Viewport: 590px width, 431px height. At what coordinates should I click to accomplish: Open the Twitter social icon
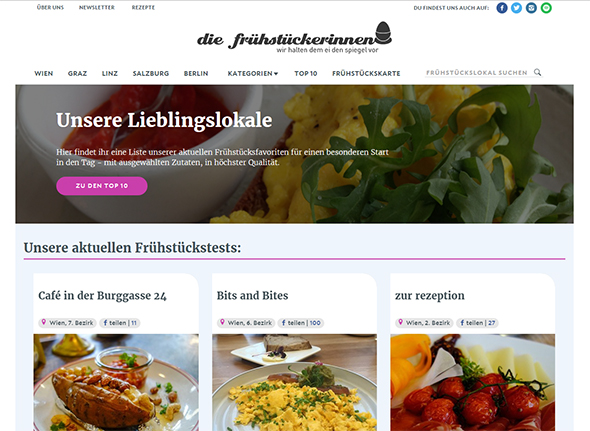coord(516,8)
